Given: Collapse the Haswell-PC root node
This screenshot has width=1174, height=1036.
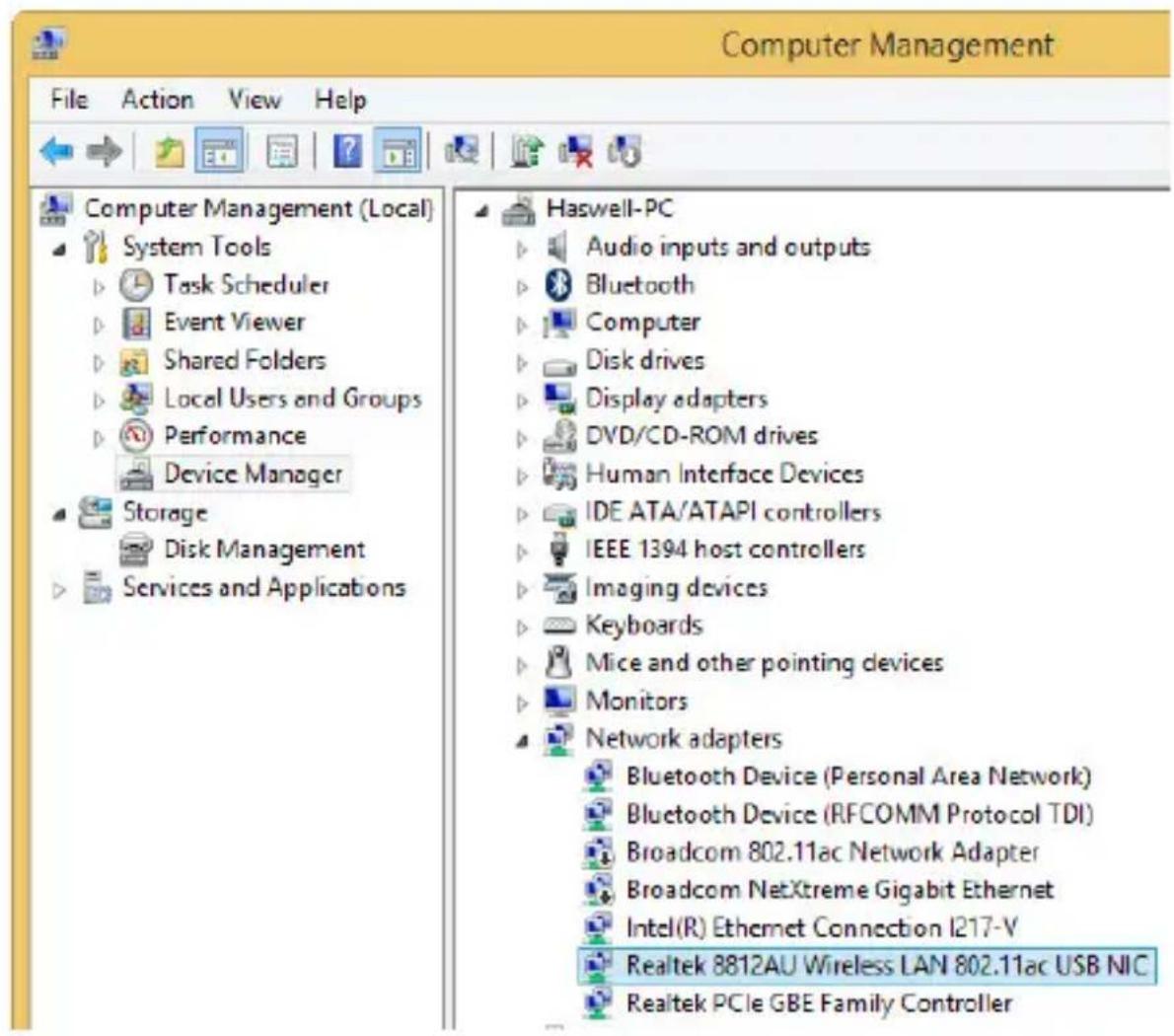Looking at the screenshot, I should click(x=482, y=212).
